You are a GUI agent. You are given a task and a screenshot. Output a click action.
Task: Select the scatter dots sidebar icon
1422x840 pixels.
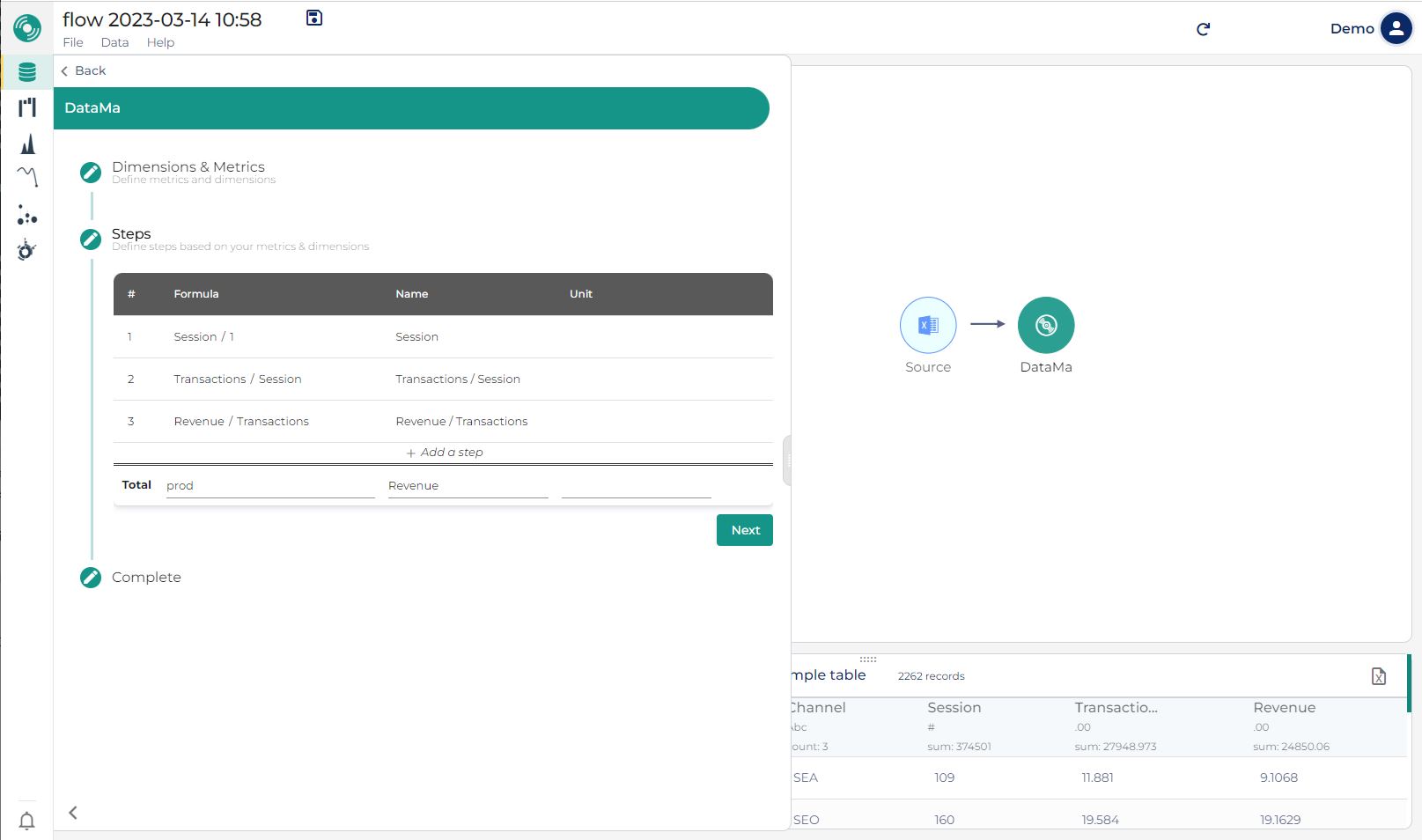click(x=27, y=214)
